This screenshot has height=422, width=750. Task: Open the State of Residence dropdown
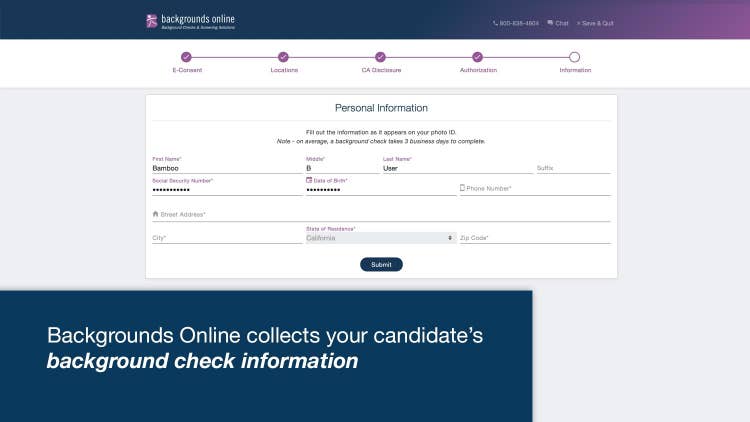coord(381,238)
